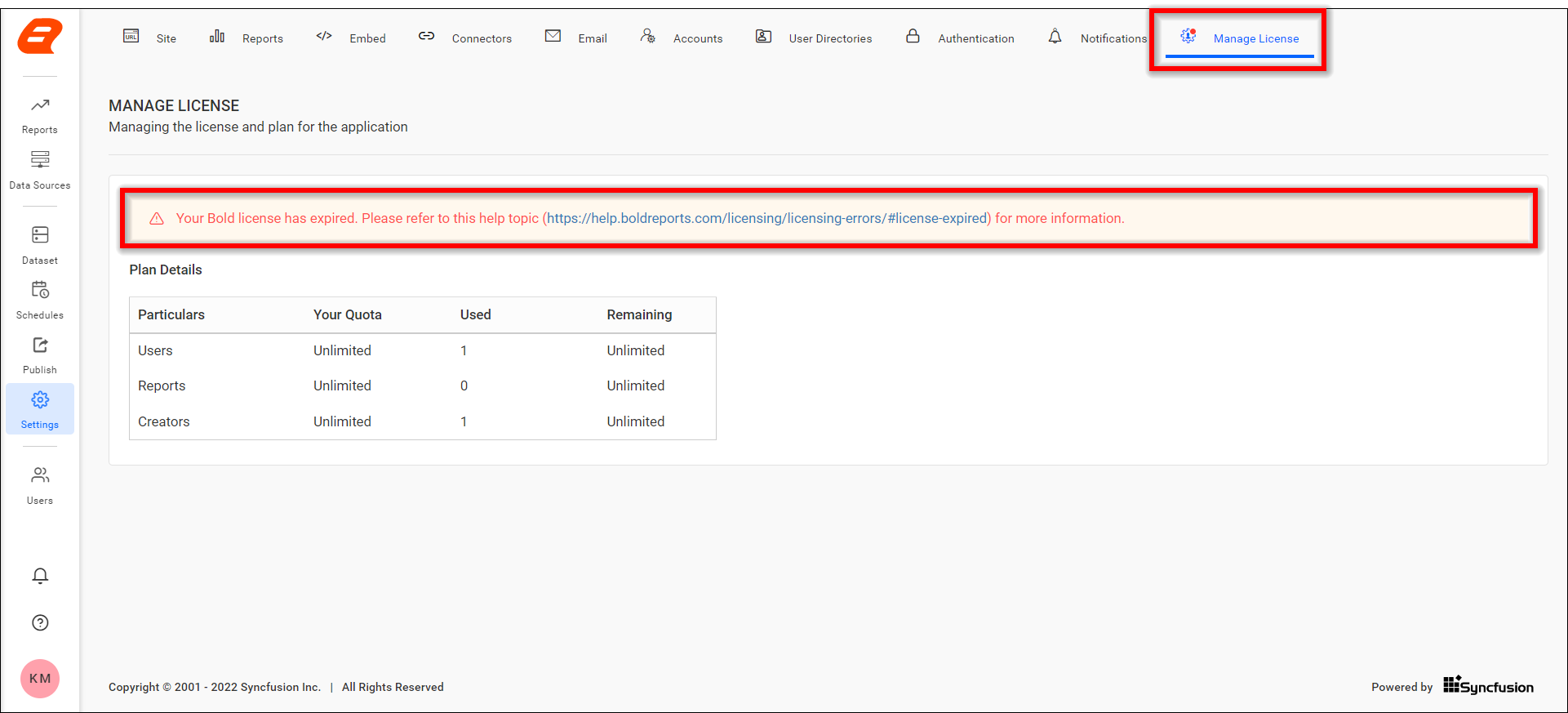
Task: Open the KM user profile avatar
Action: click(40, 679)
